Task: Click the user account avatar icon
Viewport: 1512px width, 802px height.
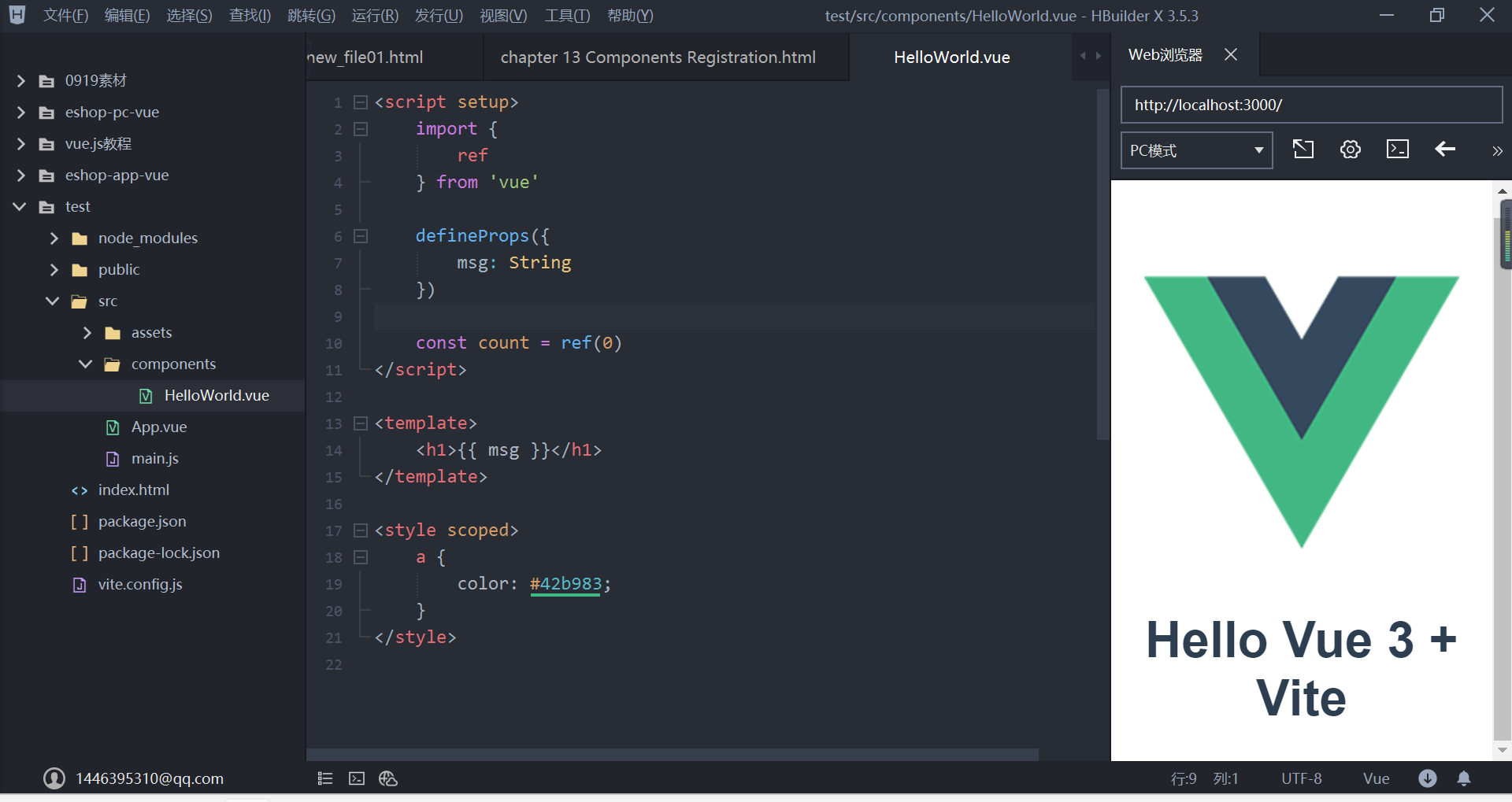Action: tap(54, 778)
